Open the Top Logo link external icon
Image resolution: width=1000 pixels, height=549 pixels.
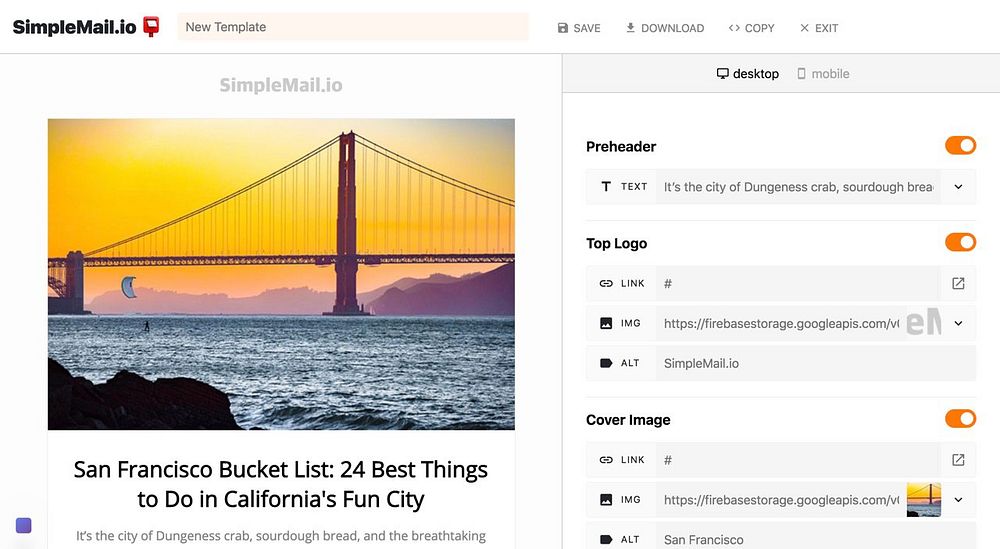(958, 284)
